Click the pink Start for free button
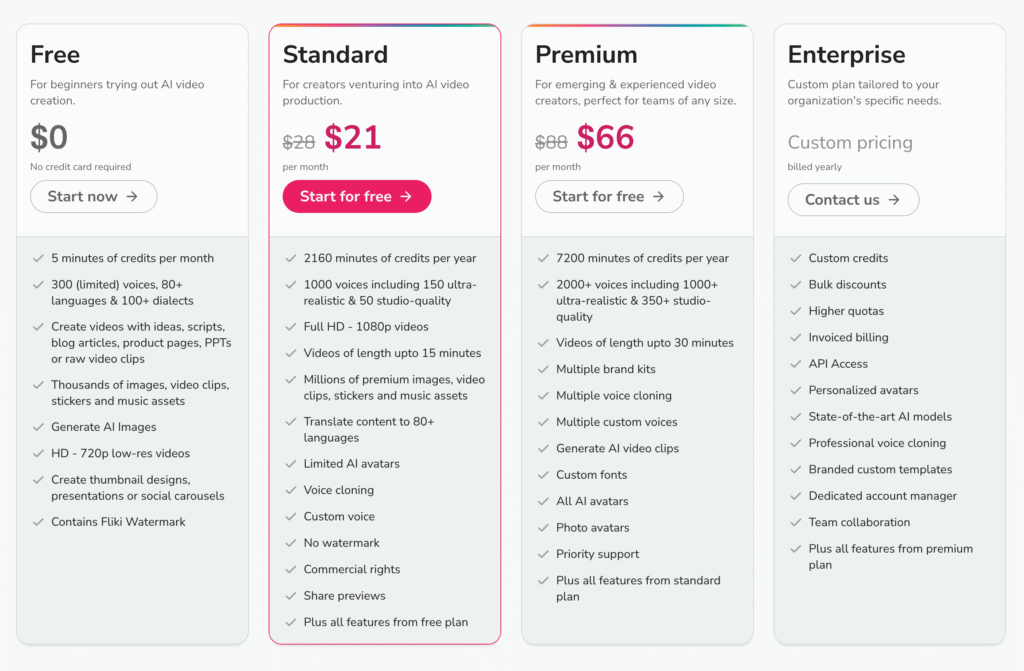1024x671 pixels. pos(357,197)
